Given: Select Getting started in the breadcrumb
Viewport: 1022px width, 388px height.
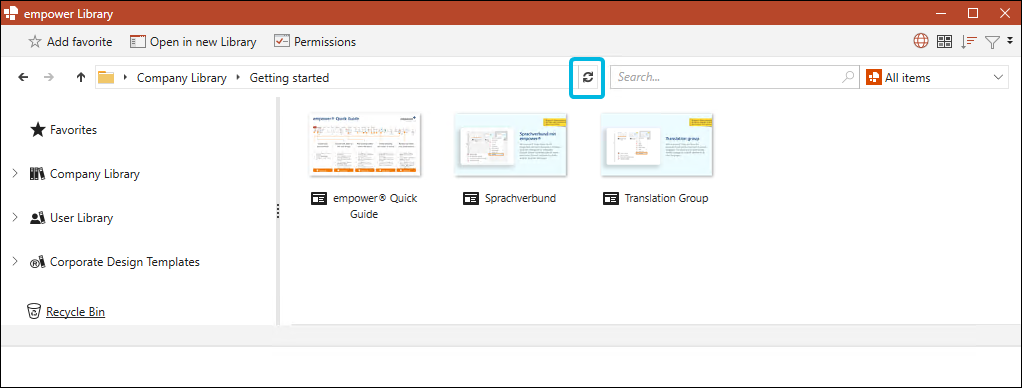Looking at the screenshot, I should point(289,78).
